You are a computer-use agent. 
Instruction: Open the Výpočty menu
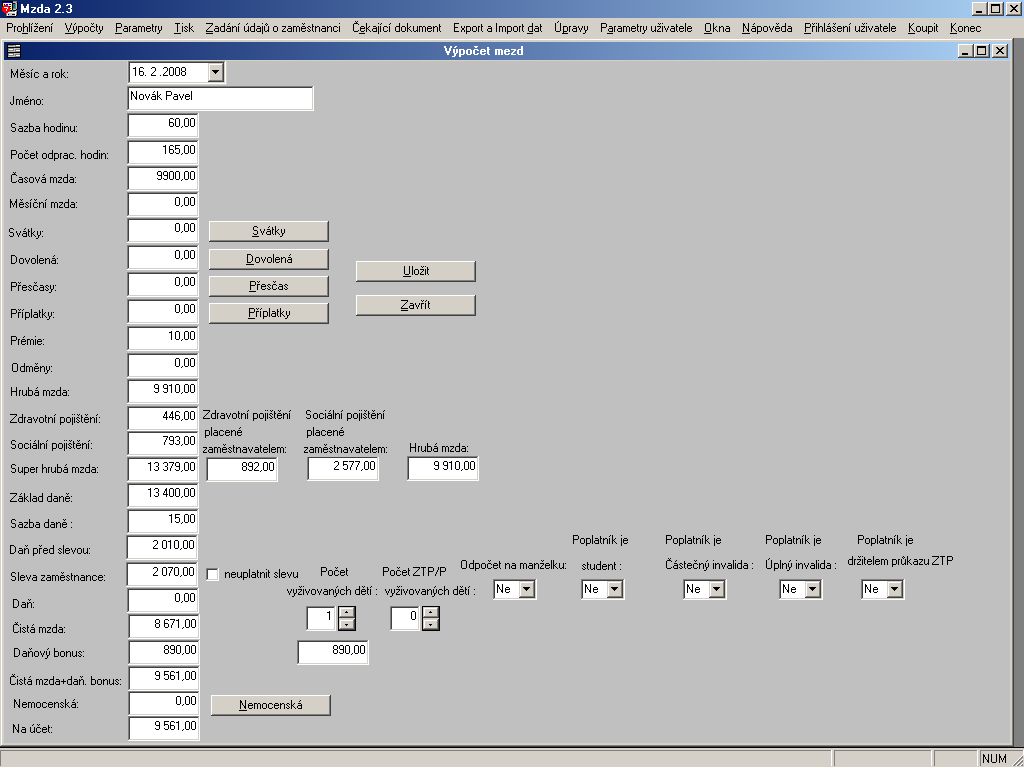pos(84,28)
